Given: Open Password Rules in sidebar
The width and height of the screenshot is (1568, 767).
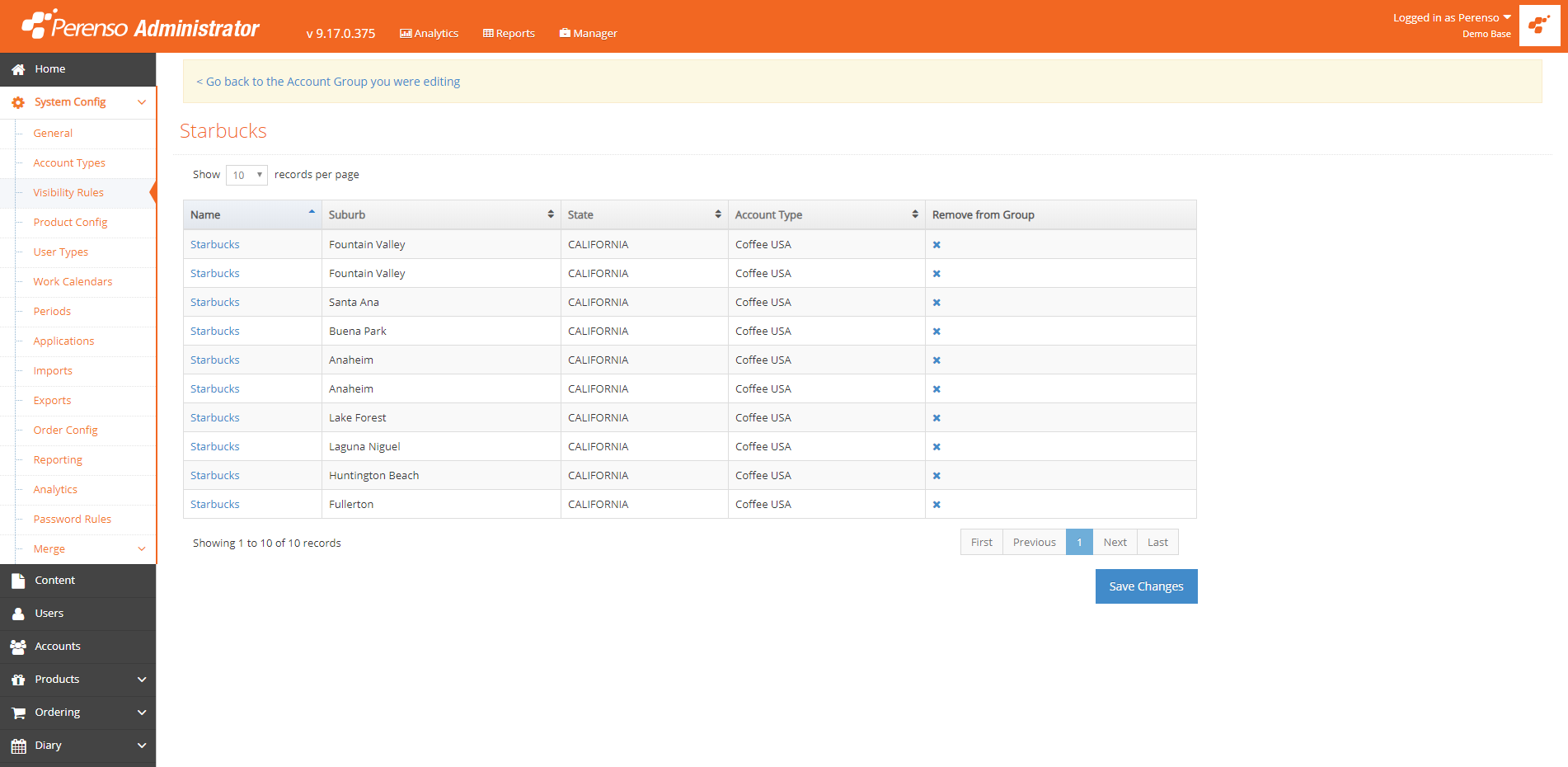Looking at the screenshot, I should coord(72,520).
